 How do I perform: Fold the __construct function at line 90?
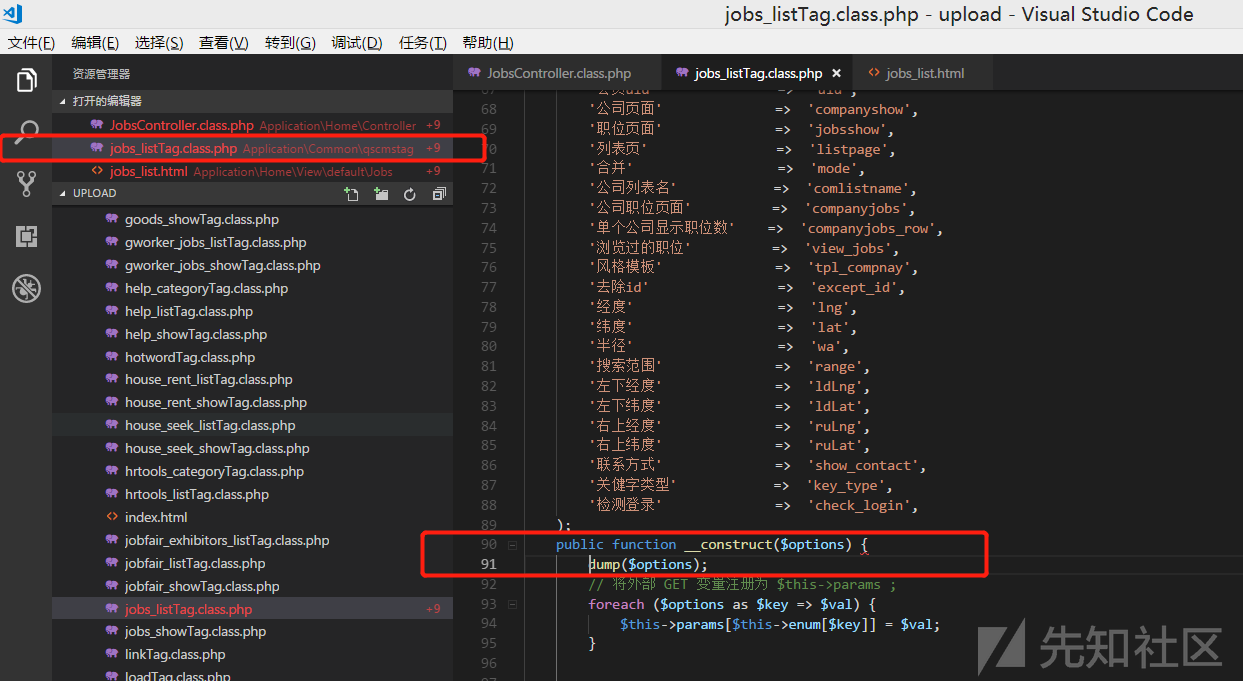tap(512, 545)
